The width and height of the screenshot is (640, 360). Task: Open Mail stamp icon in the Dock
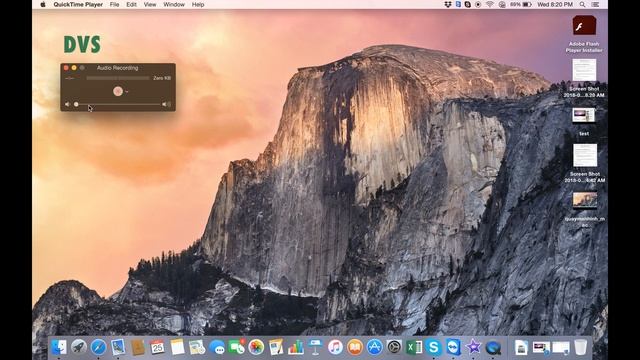(x=118, y=347)
